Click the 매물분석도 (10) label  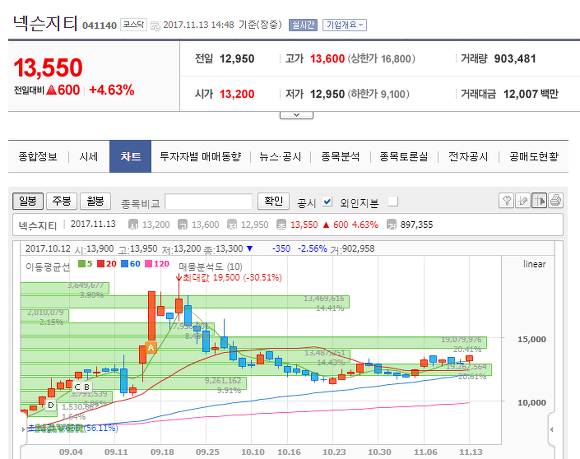(210, 267)
